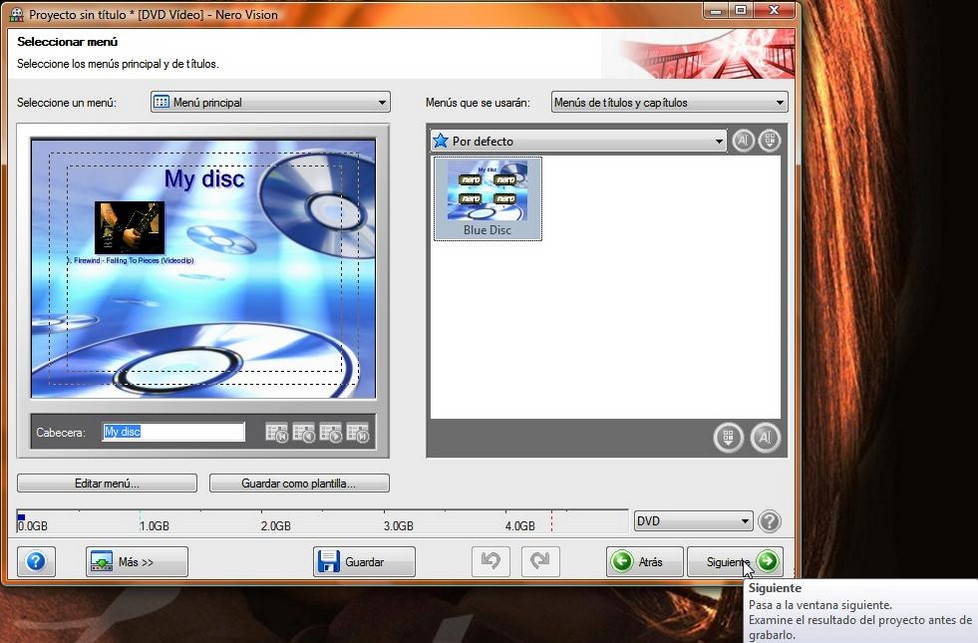Select the 'My disc' title in preview

click(x=205, y=179)
